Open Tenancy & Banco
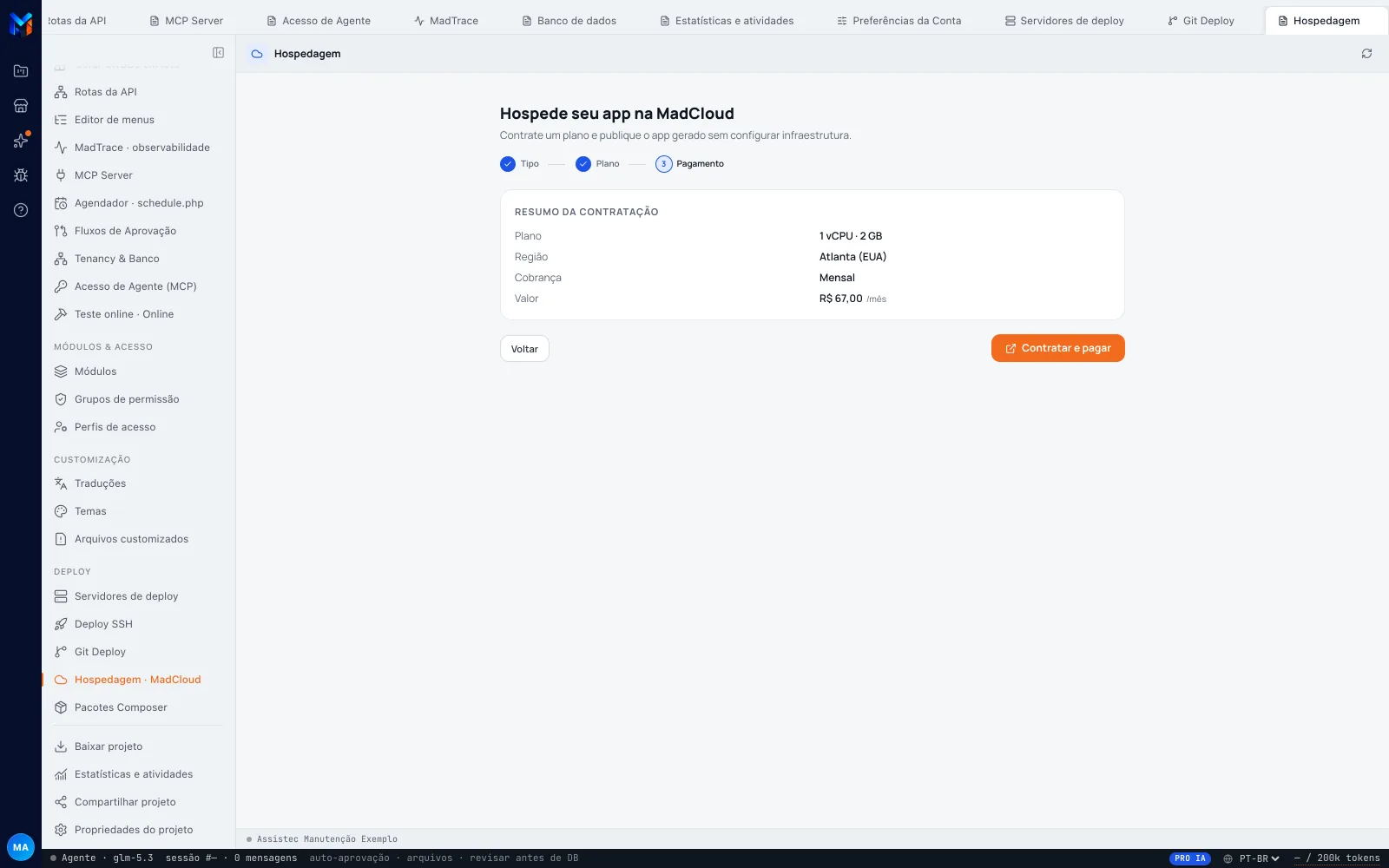1389x868 pixels. point(139,259)
